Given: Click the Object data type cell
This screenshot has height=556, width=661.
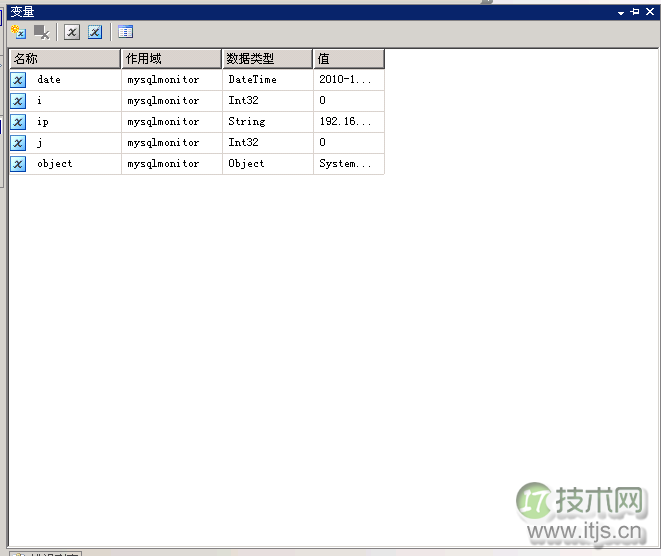Looking at the screenshot, I should pyautogui.click(x=246, y=164).
